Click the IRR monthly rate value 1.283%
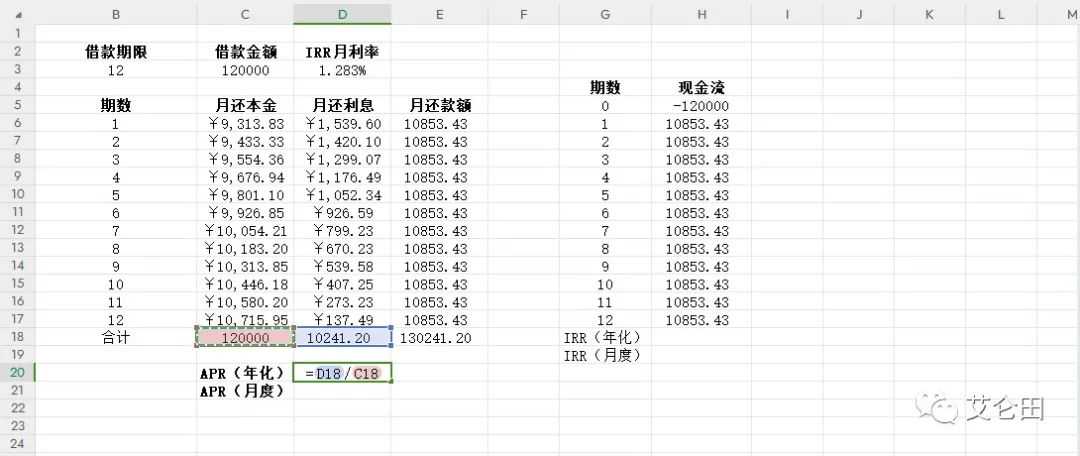 (x=342, y=70)
